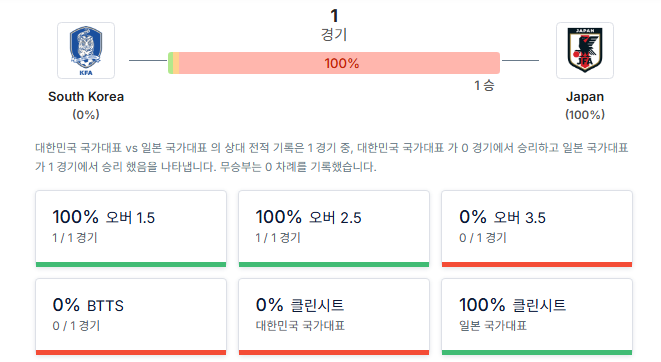Screen dimensions: 661x362
Task: Select the 0% 클린시트 대한민국 국가대표 card
Action: [x=334, y=316]
